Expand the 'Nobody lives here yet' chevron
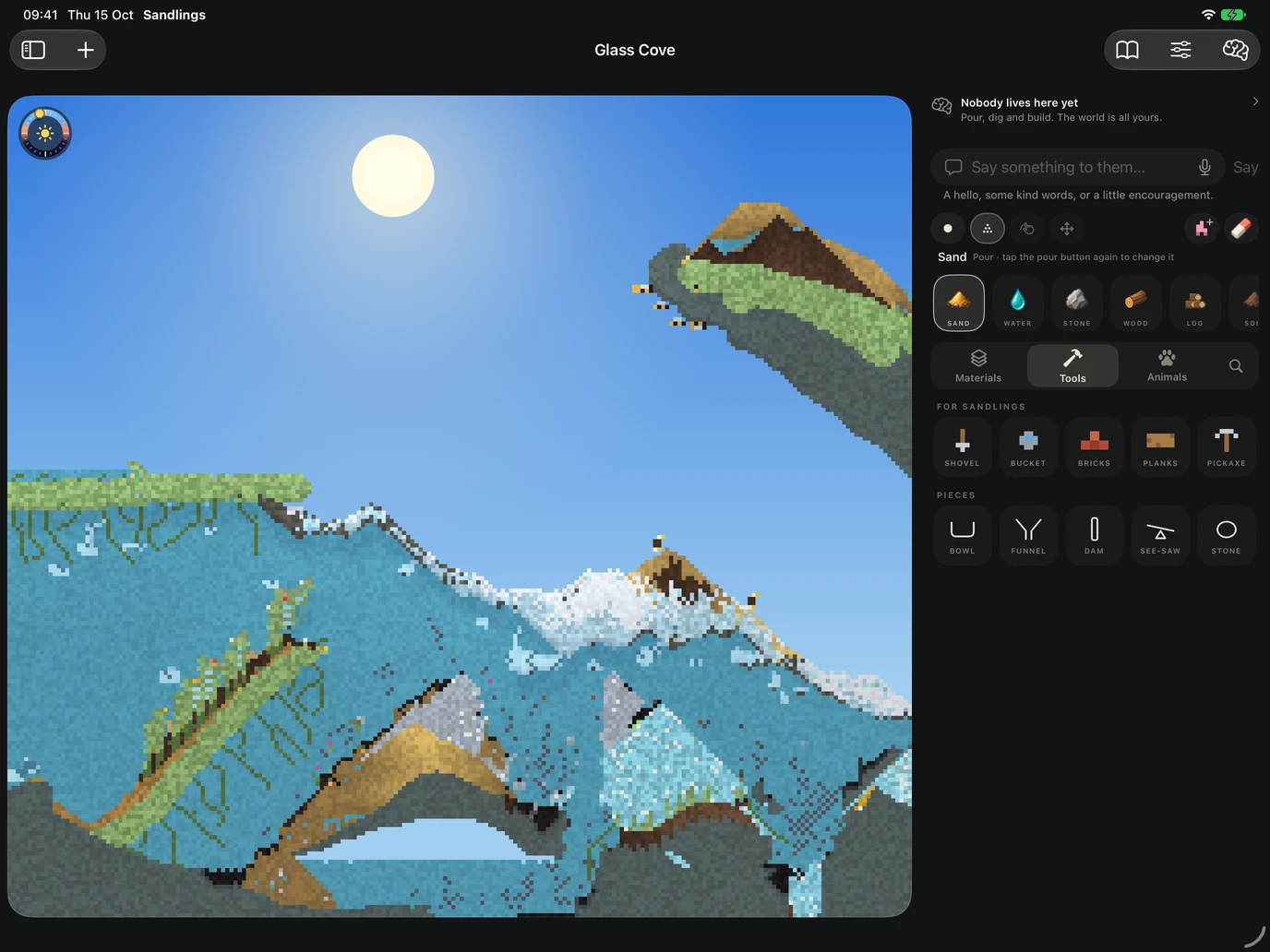The image size is (1270, 952). point(1255,101)
